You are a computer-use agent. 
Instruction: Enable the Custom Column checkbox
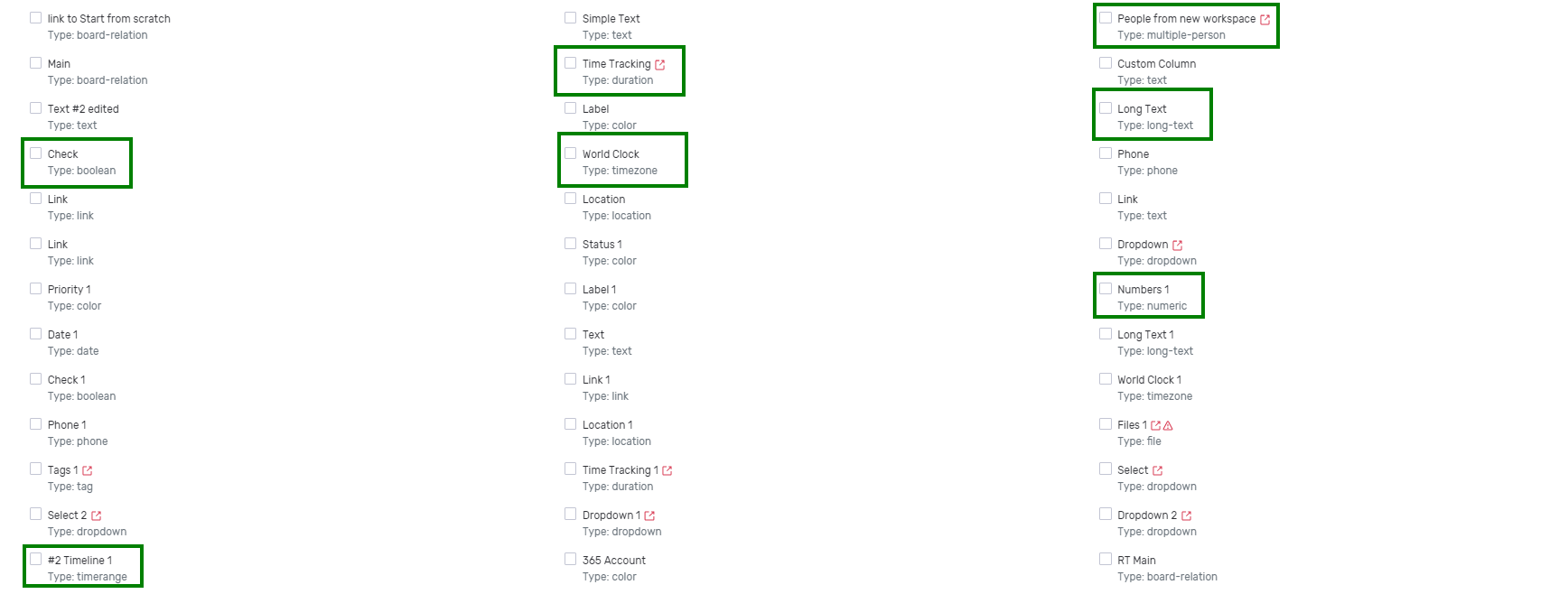coord(1105,63)
